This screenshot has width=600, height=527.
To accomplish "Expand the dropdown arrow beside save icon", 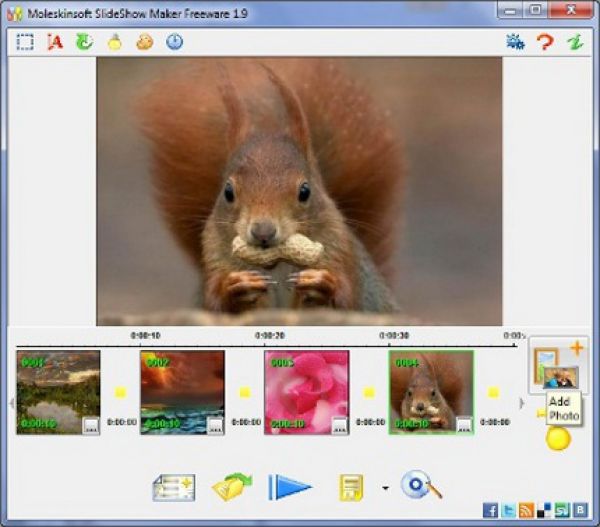I will tap(385, 489).
